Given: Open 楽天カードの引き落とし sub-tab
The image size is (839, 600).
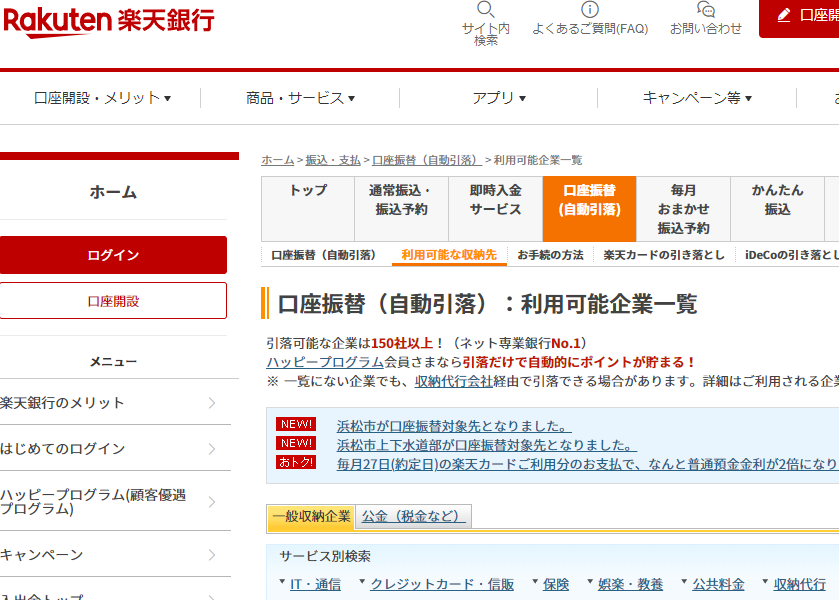Looking at the screenshot, I should tap(664, 255).
